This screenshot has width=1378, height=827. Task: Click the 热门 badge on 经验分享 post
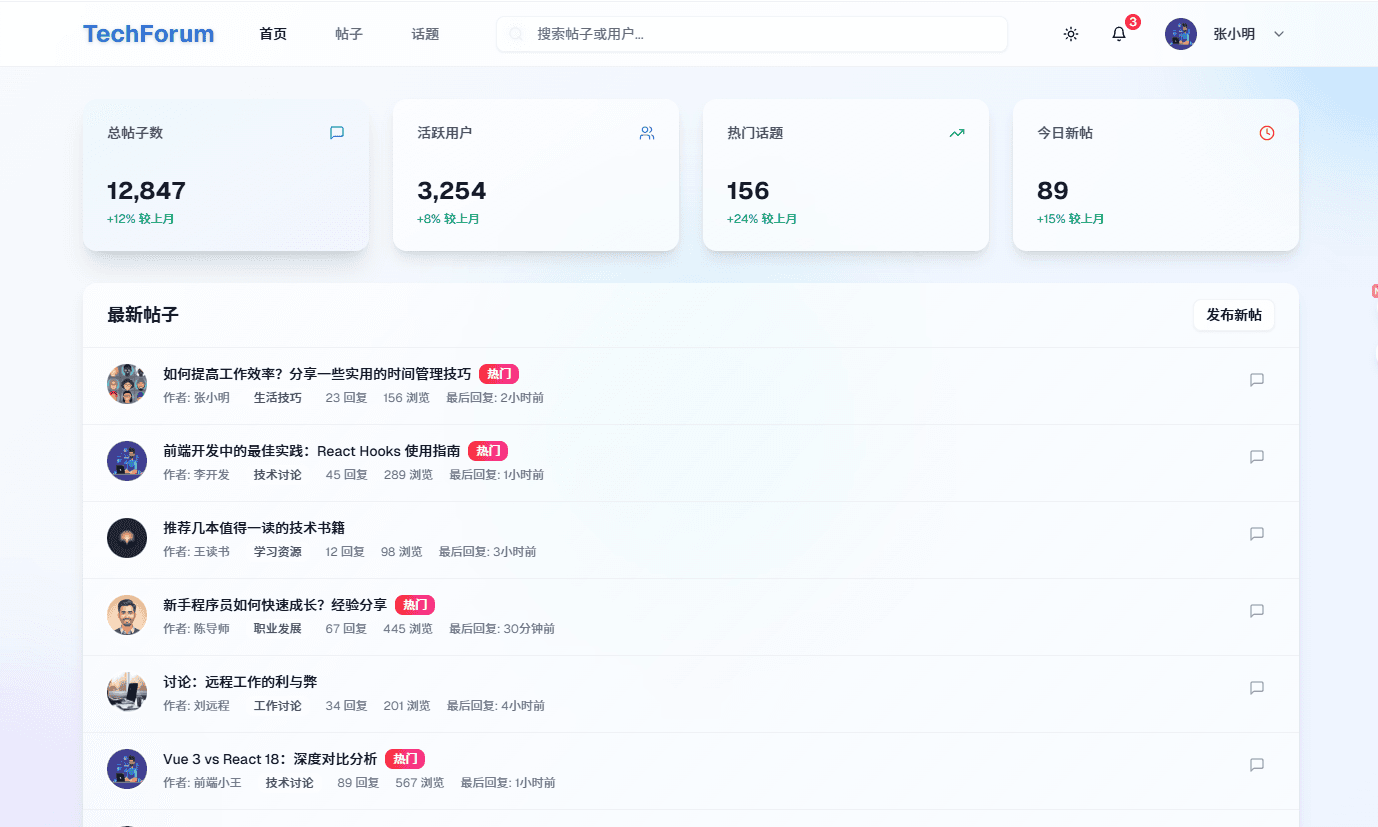point(416,605)
